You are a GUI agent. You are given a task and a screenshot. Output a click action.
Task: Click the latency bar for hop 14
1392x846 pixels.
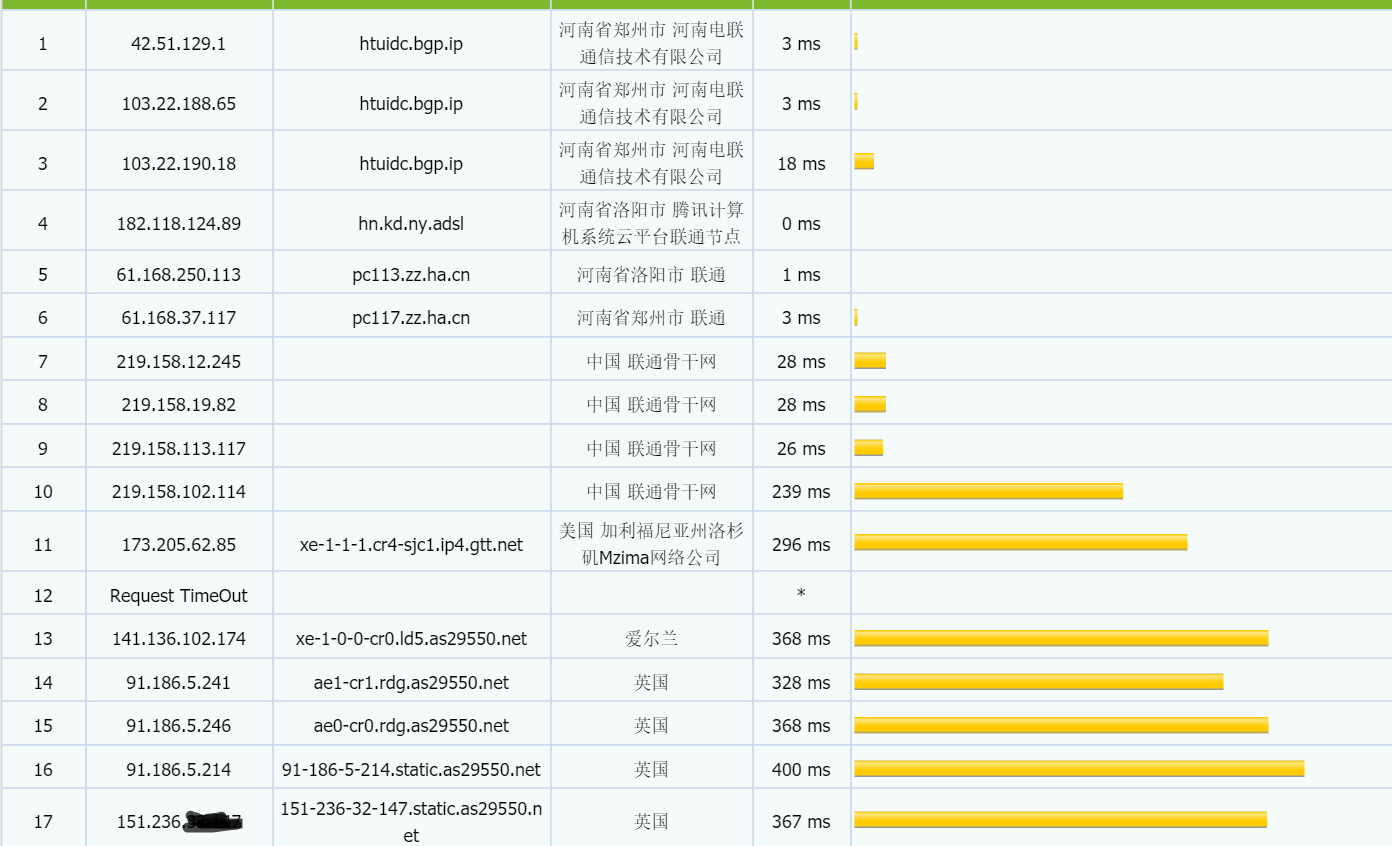[1038, 681]
